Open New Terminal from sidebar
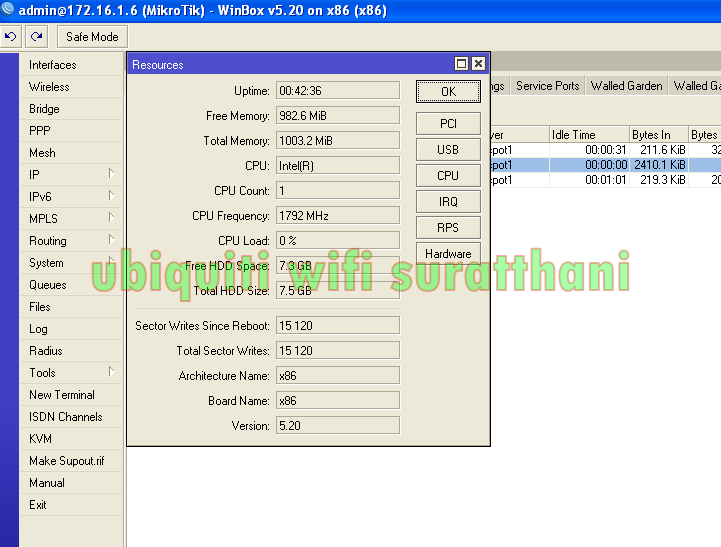Viewport: 721px width, 547px height. [71, 395]
